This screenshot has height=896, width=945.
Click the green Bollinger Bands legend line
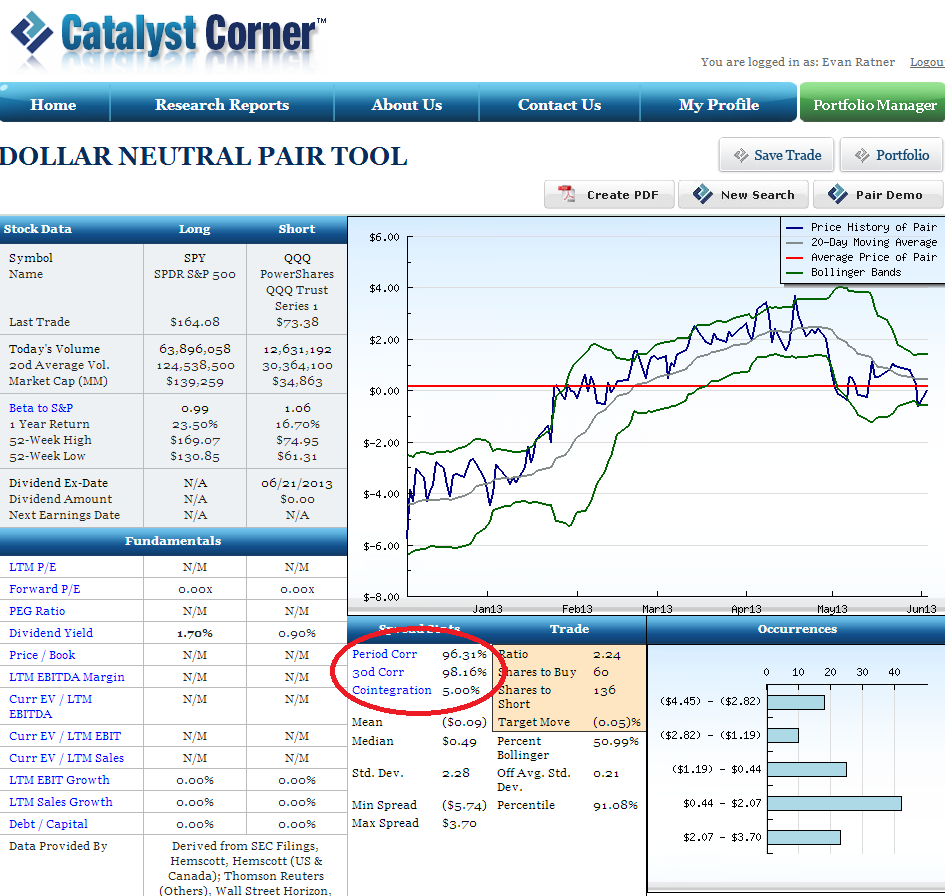click(795, 273)
